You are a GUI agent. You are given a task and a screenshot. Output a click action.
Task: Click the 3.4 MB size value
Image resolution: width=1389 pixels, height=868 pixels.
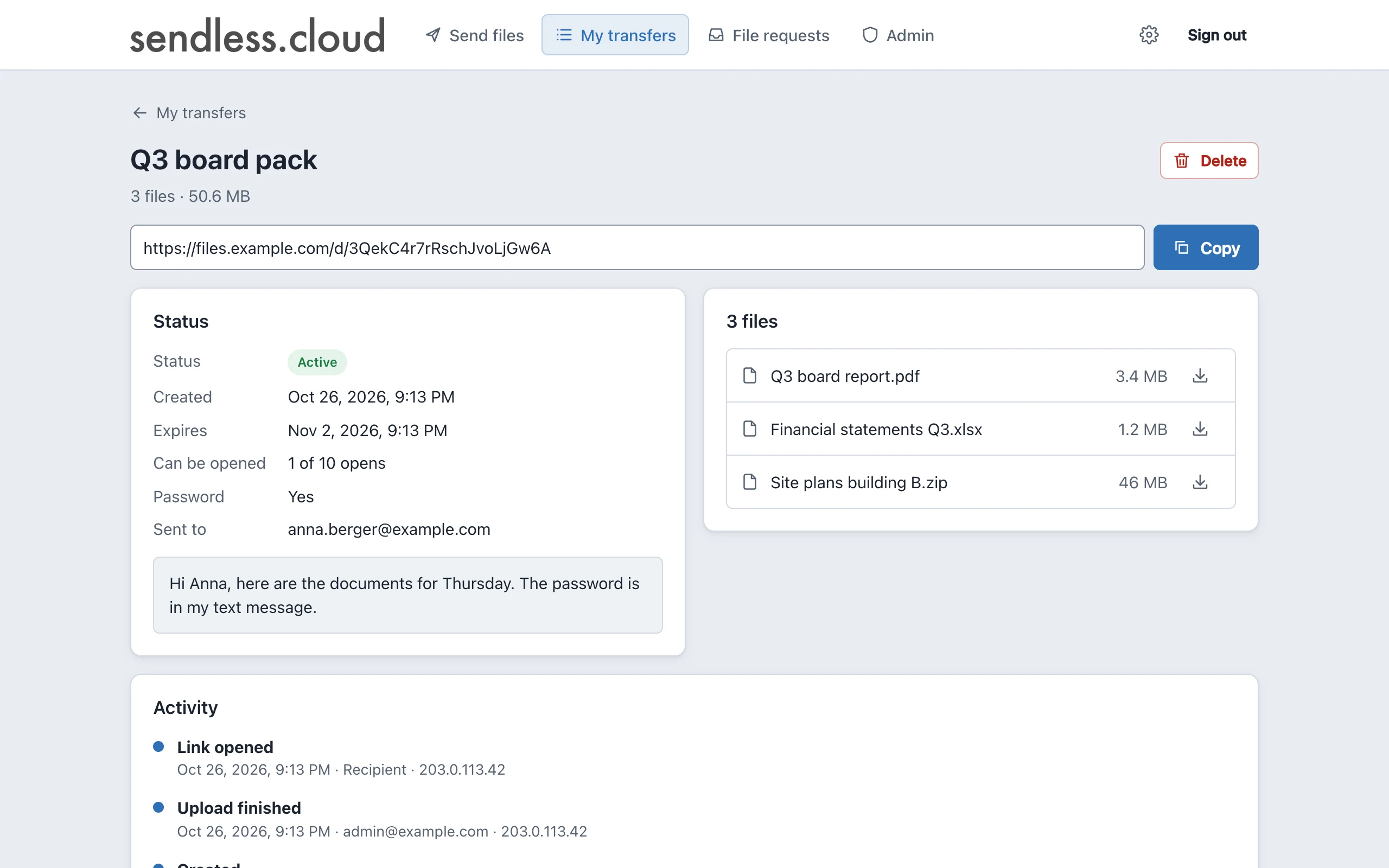tap(1141, 376)
